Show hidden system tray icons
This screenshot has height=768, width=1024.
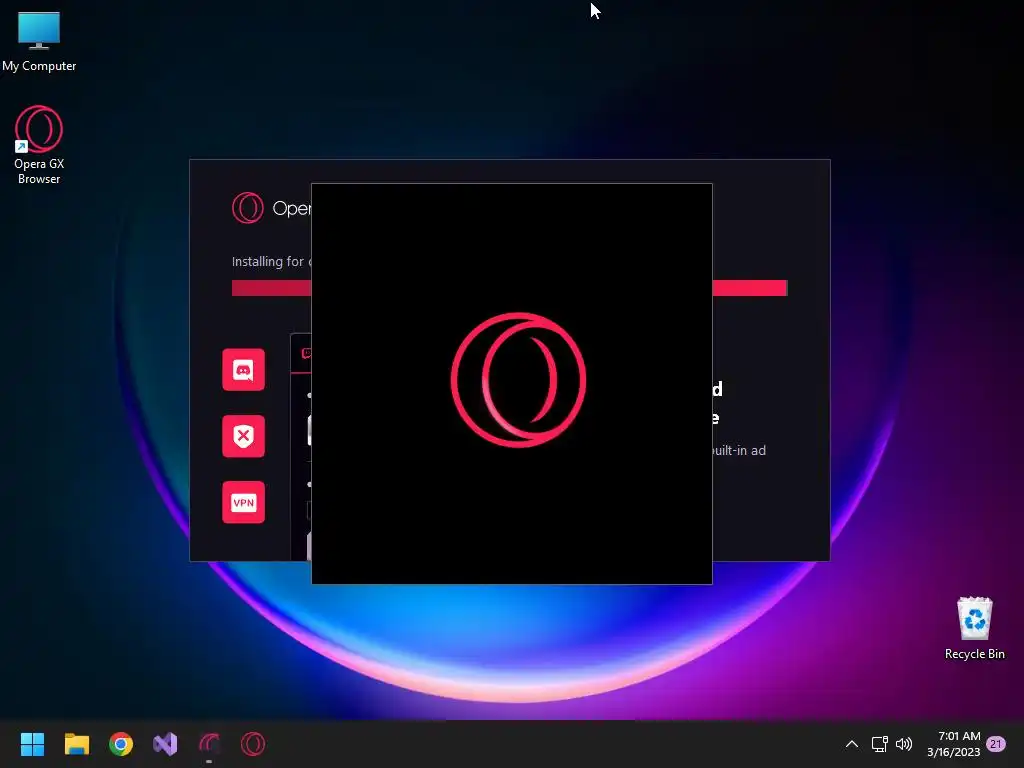tap(852, 744)
